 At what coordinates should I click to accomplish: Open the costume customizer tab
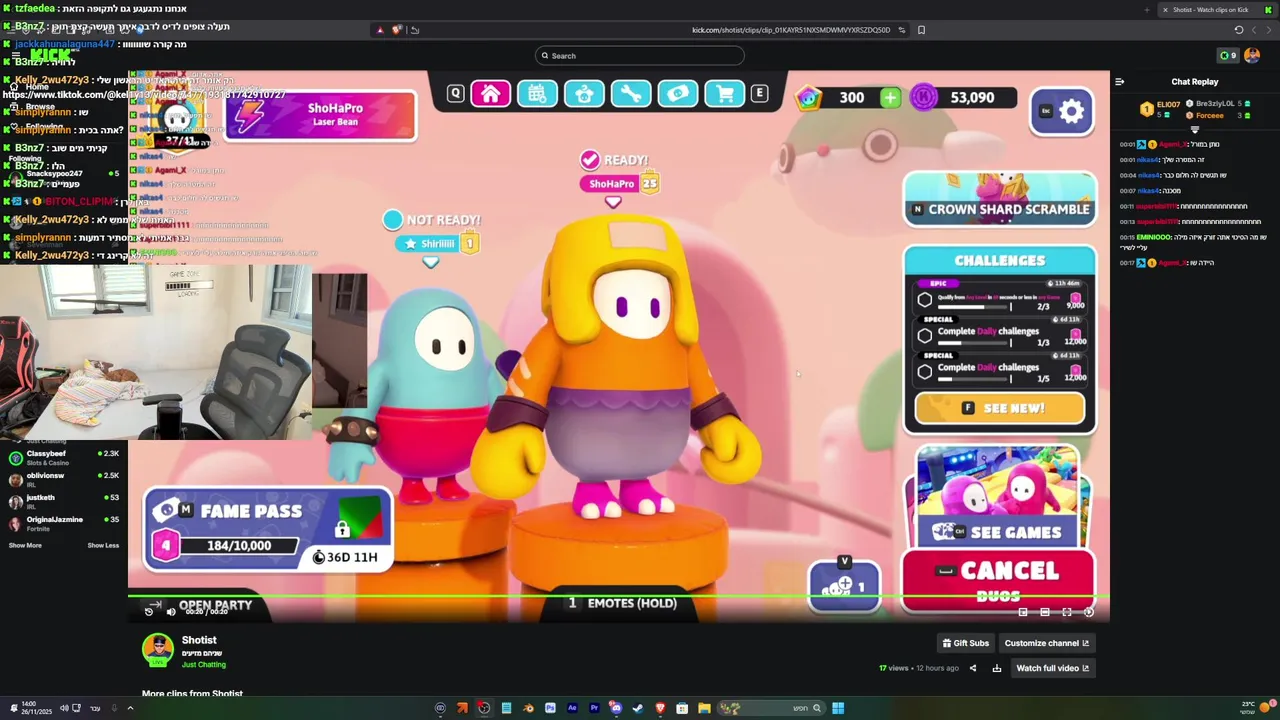pyautogui.click(x=584, y=94)
